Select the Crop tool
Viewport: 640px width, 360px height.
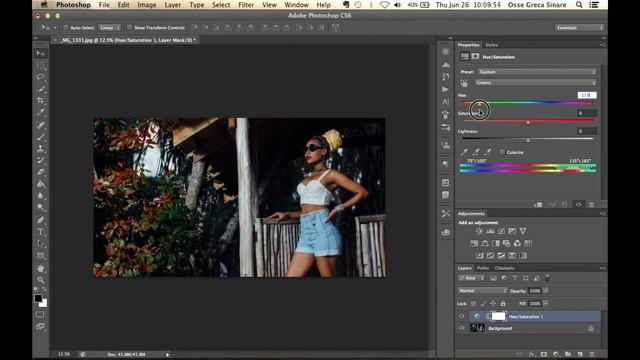point(40,100)
